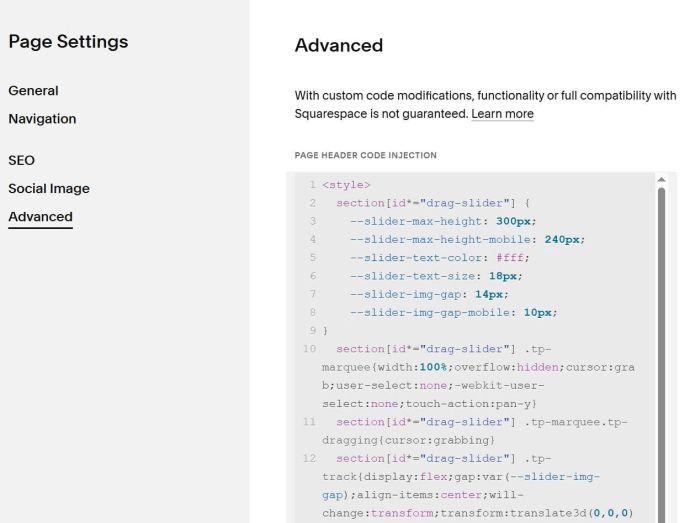Select the Advanced sidebar item
The width and height of the screenshot is (700, 523).
(x=40, y=217)
